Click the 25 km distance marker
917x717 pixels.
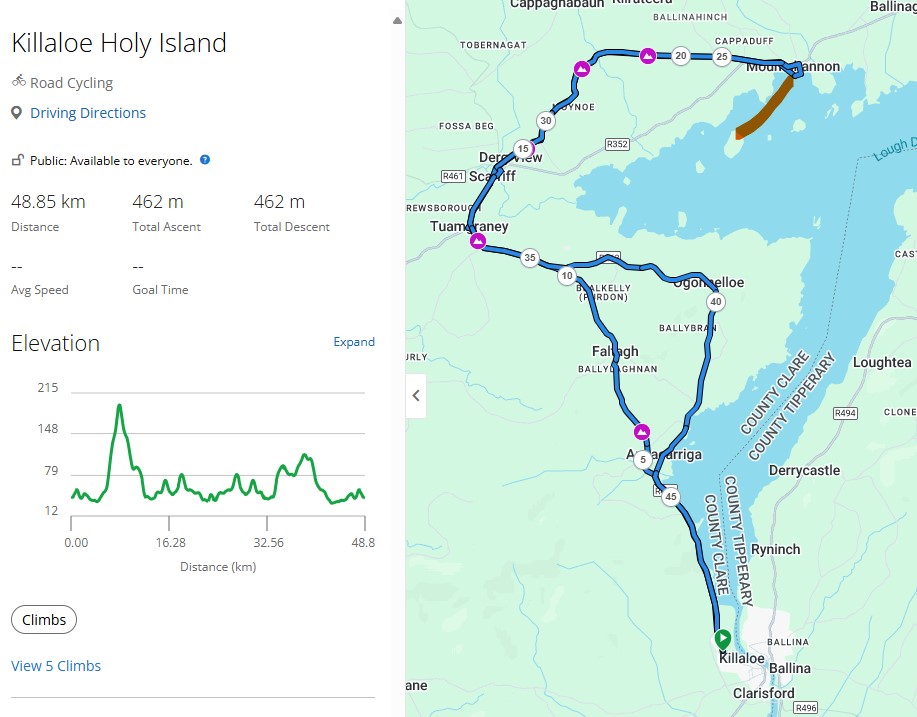coord(722,57)
